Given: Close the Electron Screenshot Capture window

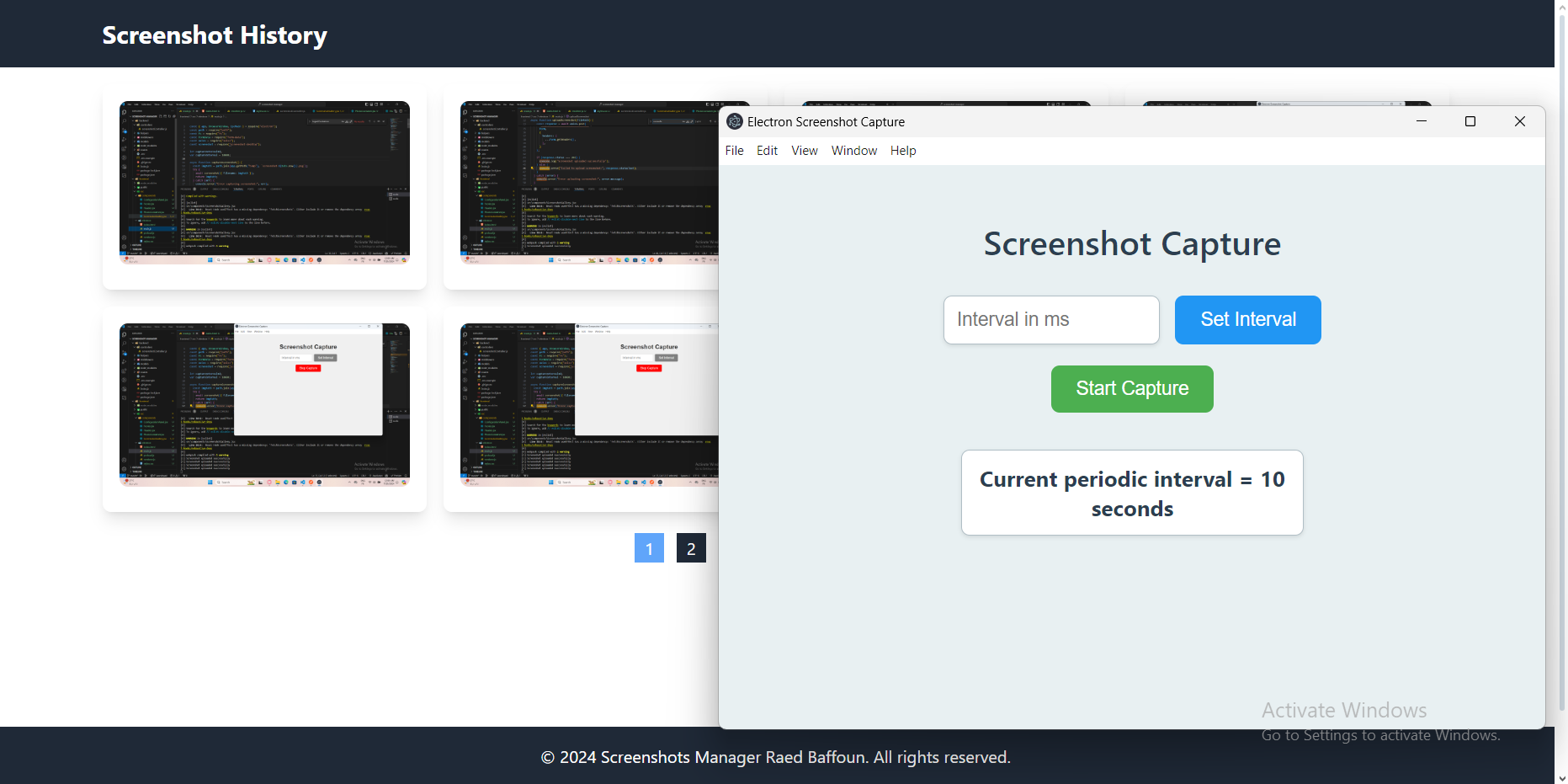Looking at the screenshot, I should 1520,121.
